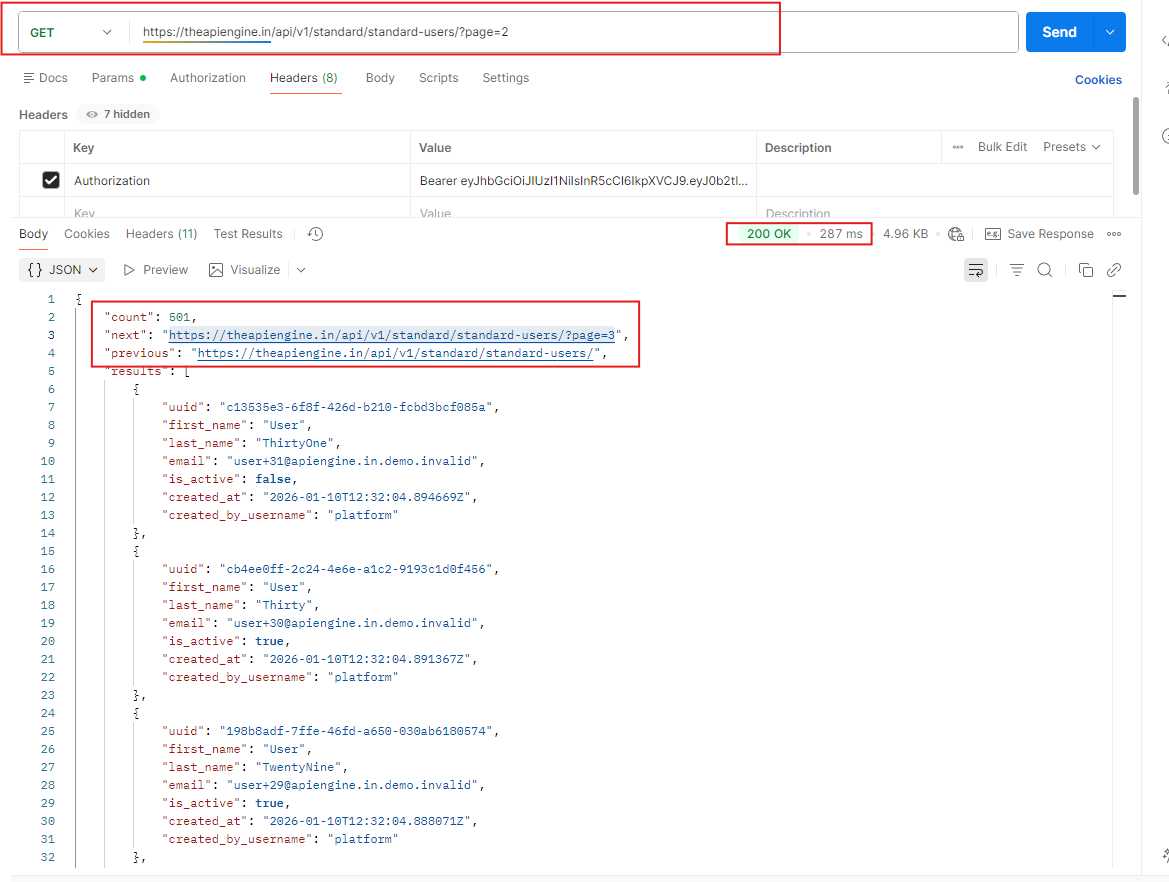The image size is (1169, 882).
Task: Open the GET method dropdown
Action: tap(70, 32)
